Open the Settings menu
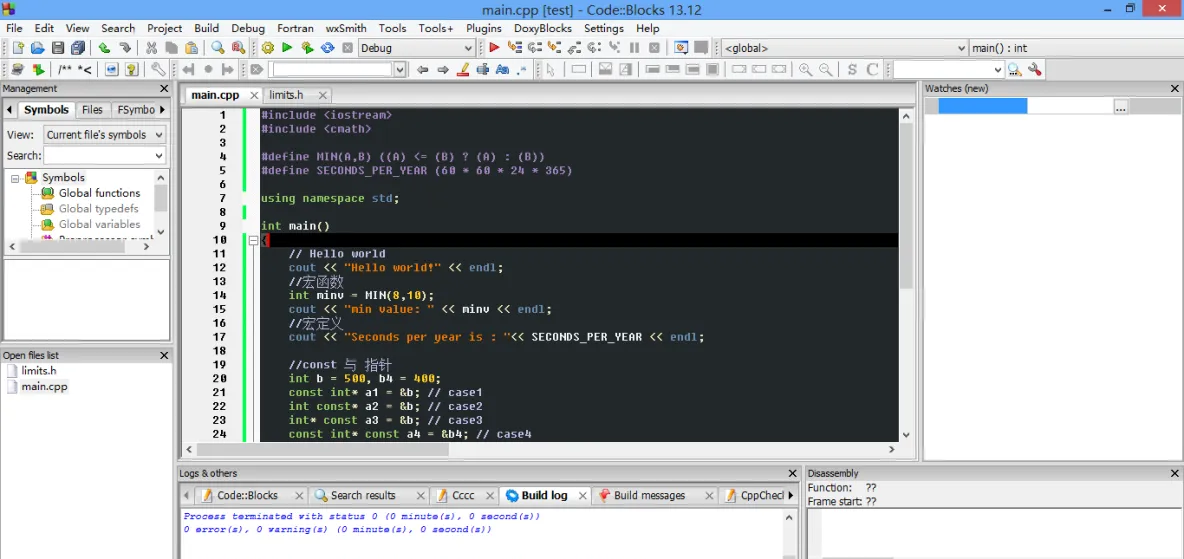 click(603, 28)
